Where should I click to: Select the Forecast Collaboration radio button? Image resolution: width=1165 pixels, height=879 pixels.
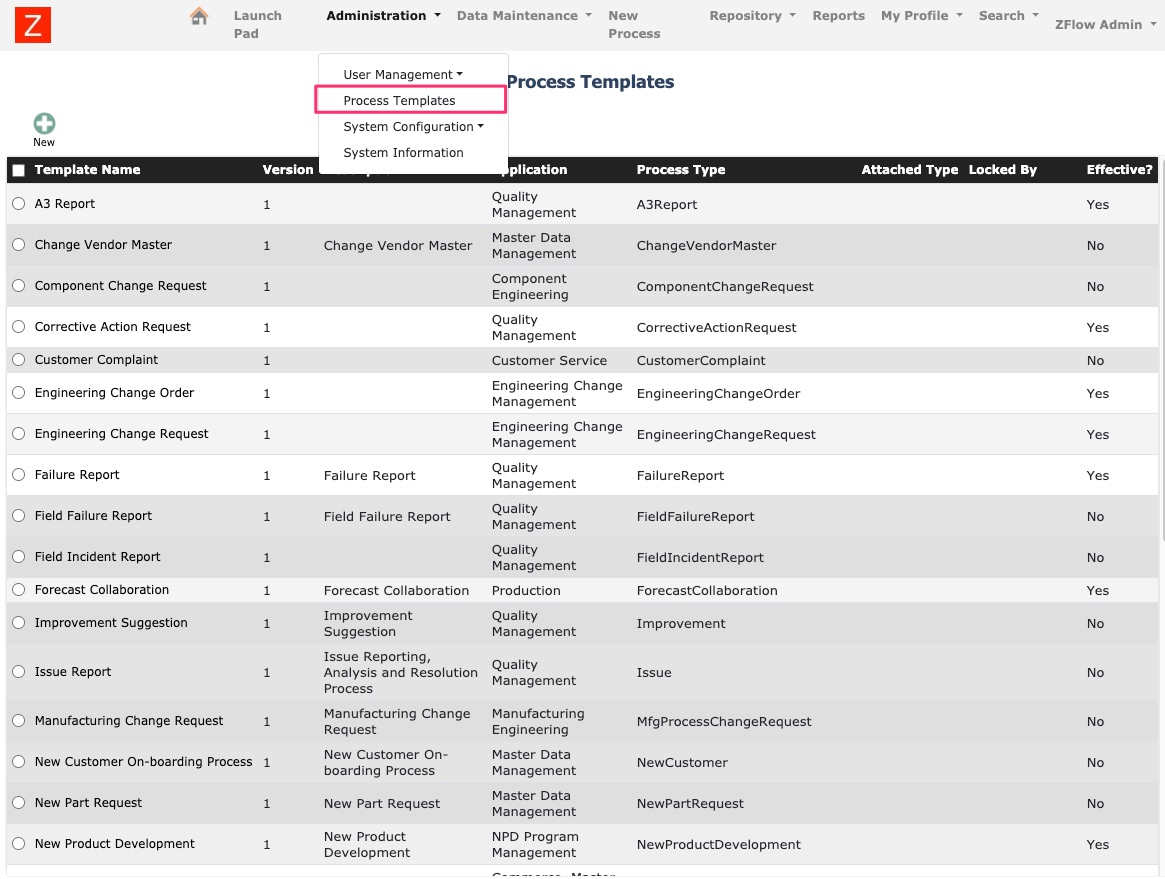pyautogui.click(x=19, y=589)
